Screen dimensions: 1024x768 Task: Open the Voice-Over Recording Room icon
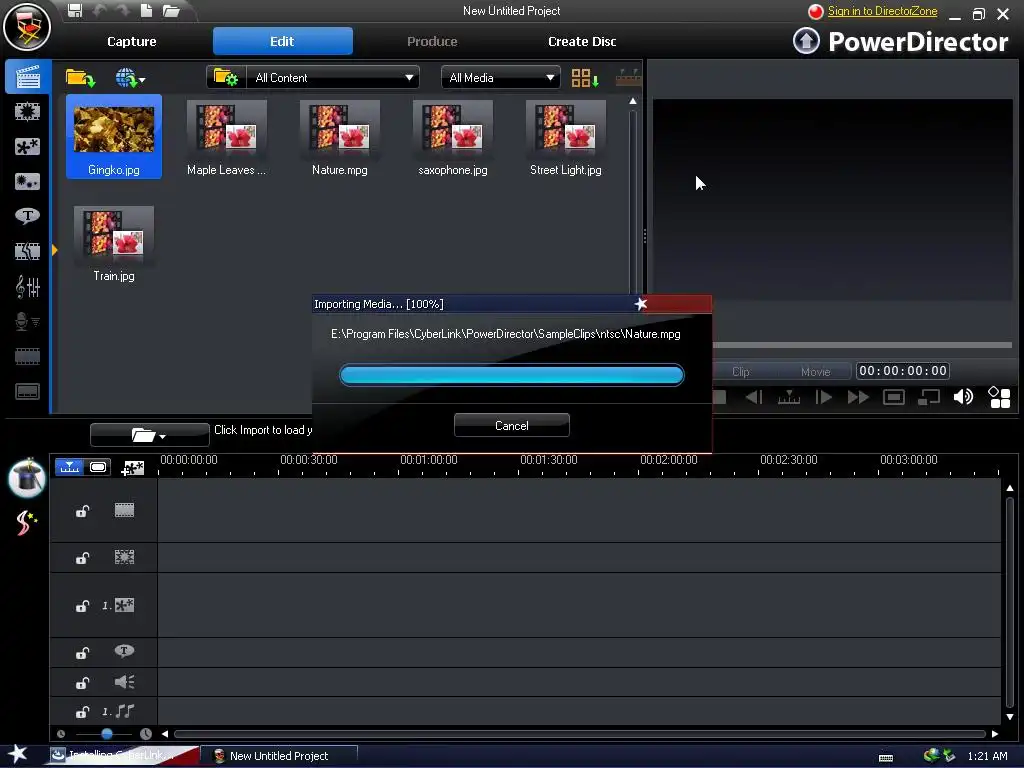[27, 321]
